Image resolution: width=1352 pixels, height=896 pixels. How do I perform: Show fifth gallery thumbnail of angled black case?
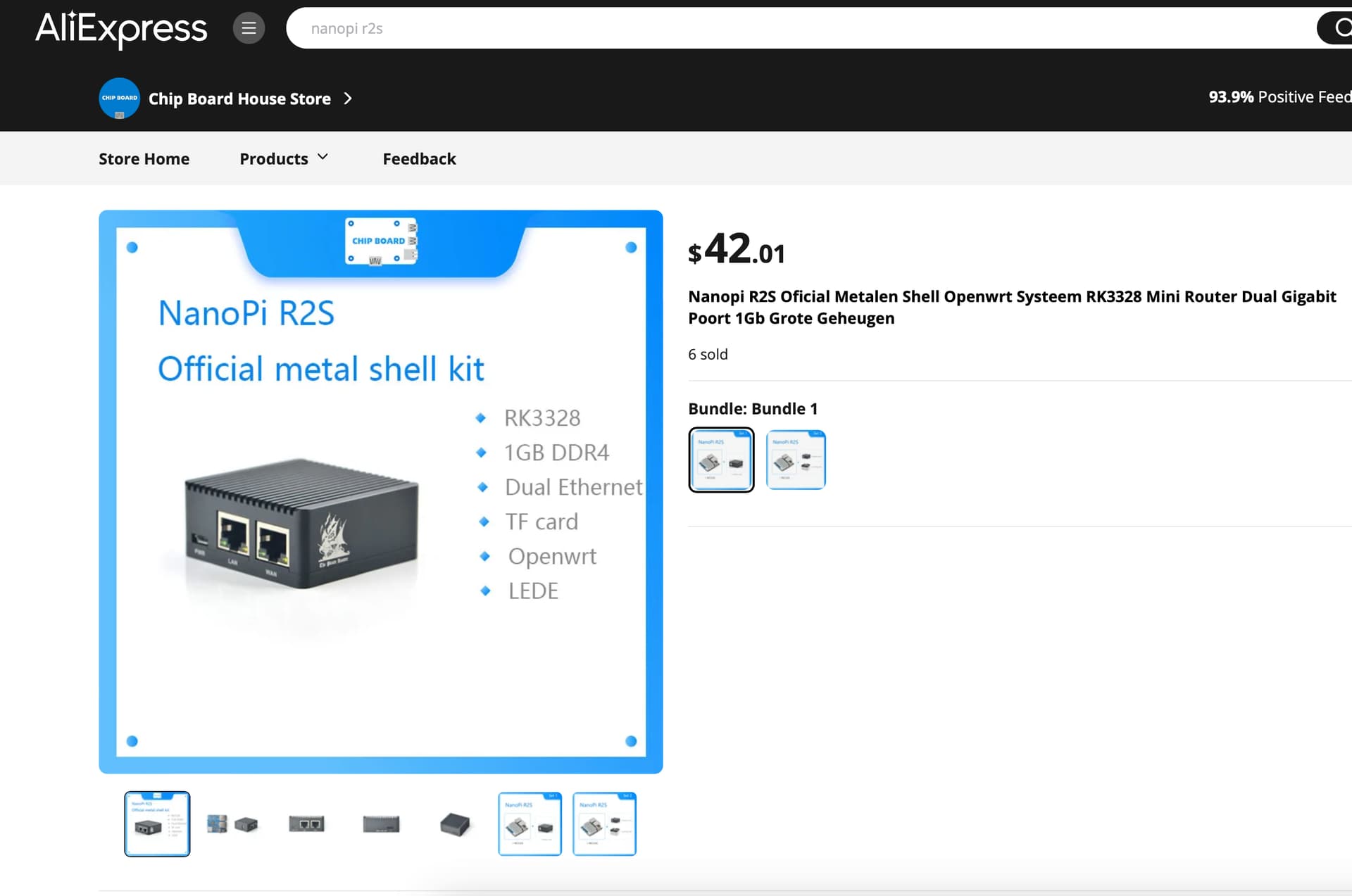[x=455, y=824]
